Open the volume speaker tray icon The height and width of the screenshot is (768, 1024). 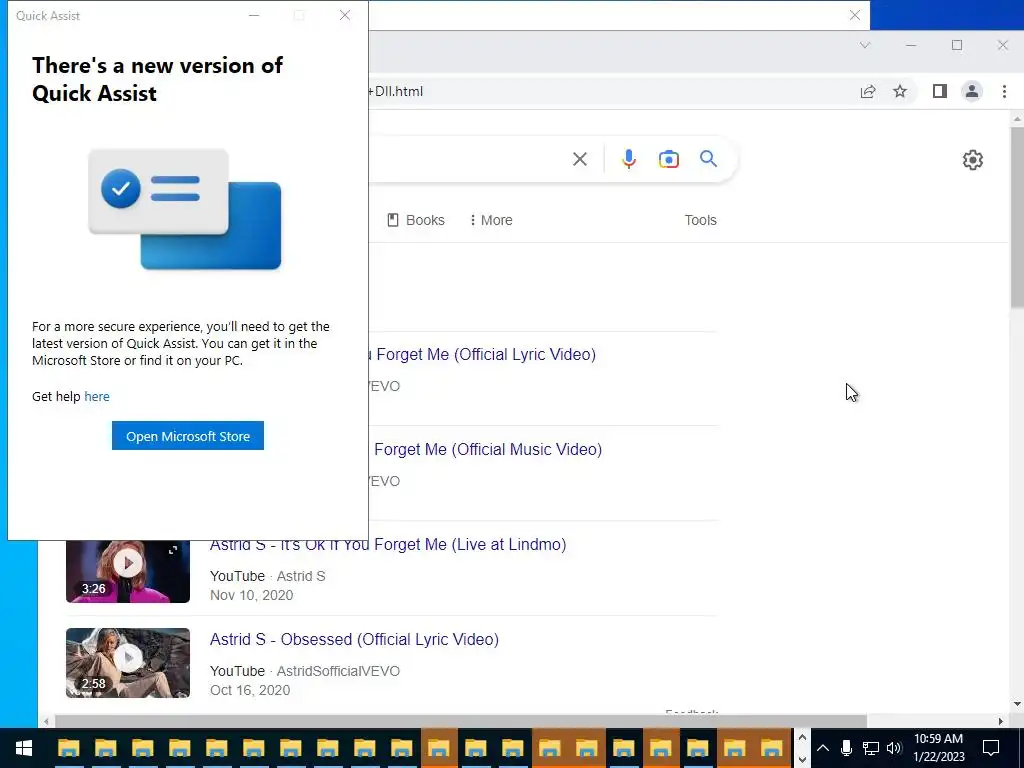tap(894, 748)
